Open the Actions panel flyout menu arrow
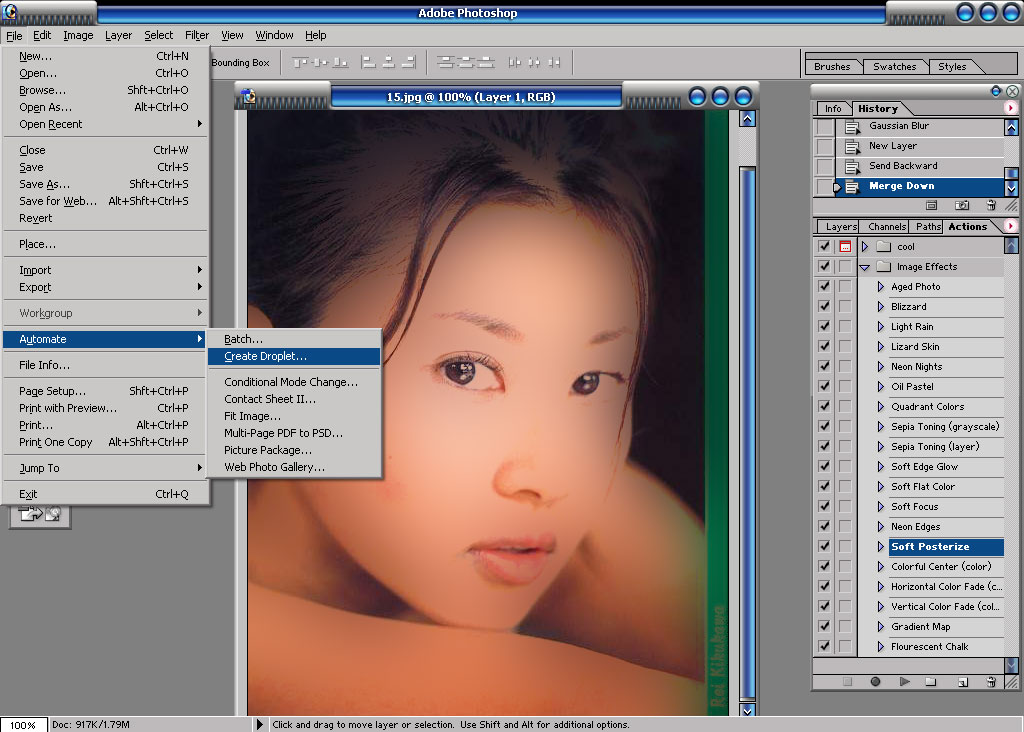Viewport: 1024px width, 732px height. coord(1011,226)
